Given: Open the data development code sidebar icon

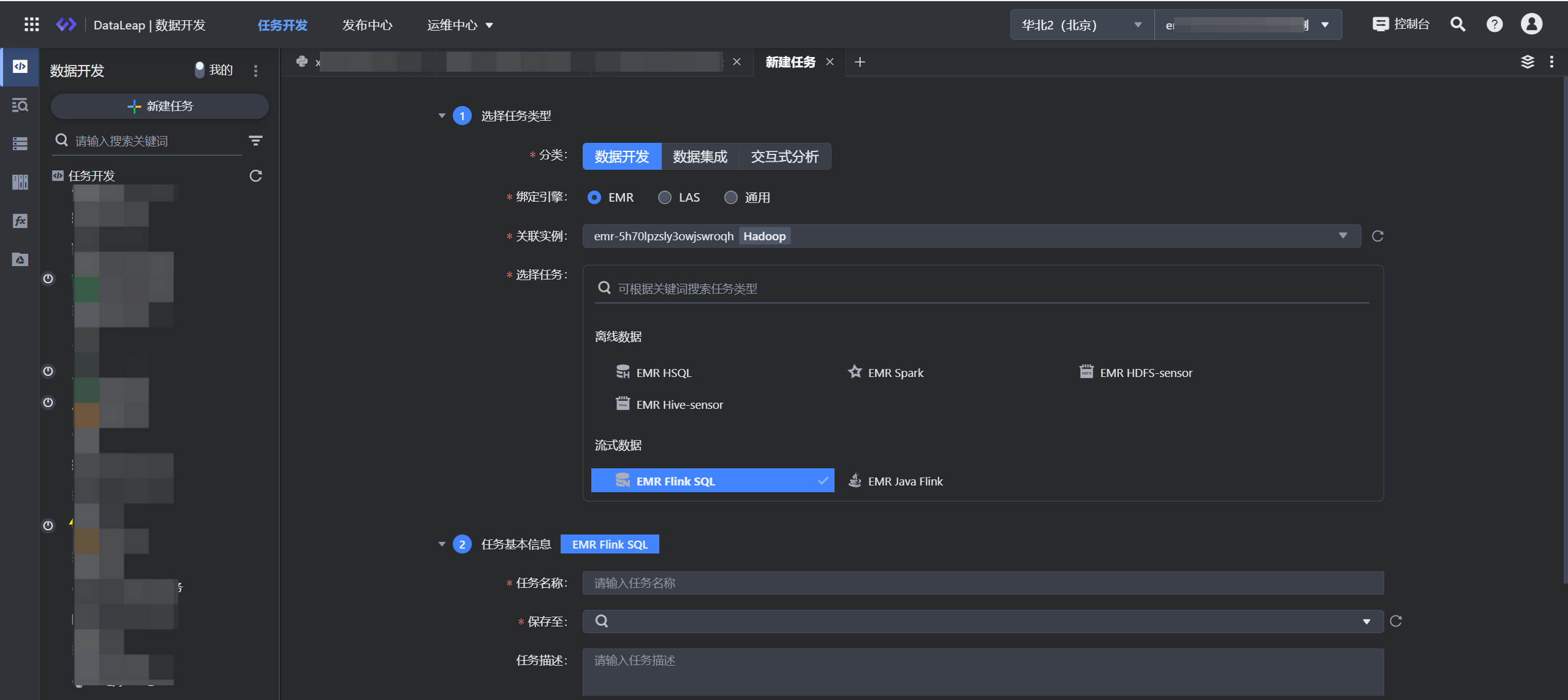Looking at the screenshot, I should [x=20, y=66].
